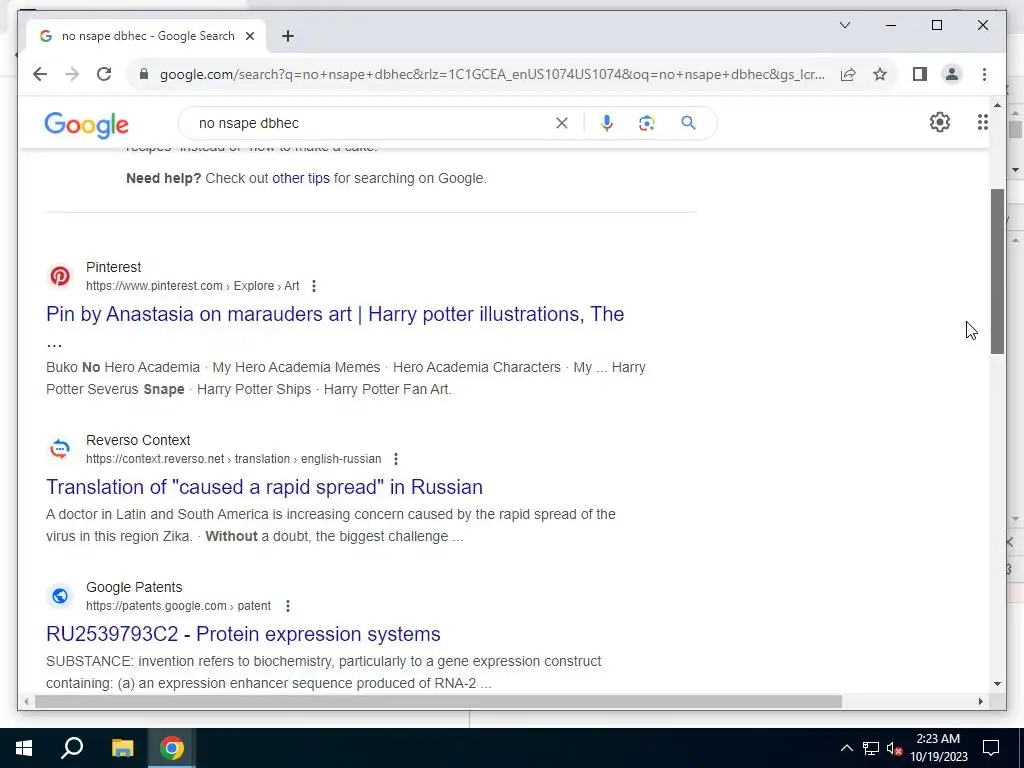Viewport: 1024px width, 768px height.
Task: Open Windows taskbar search
Action: click(72, 748)
